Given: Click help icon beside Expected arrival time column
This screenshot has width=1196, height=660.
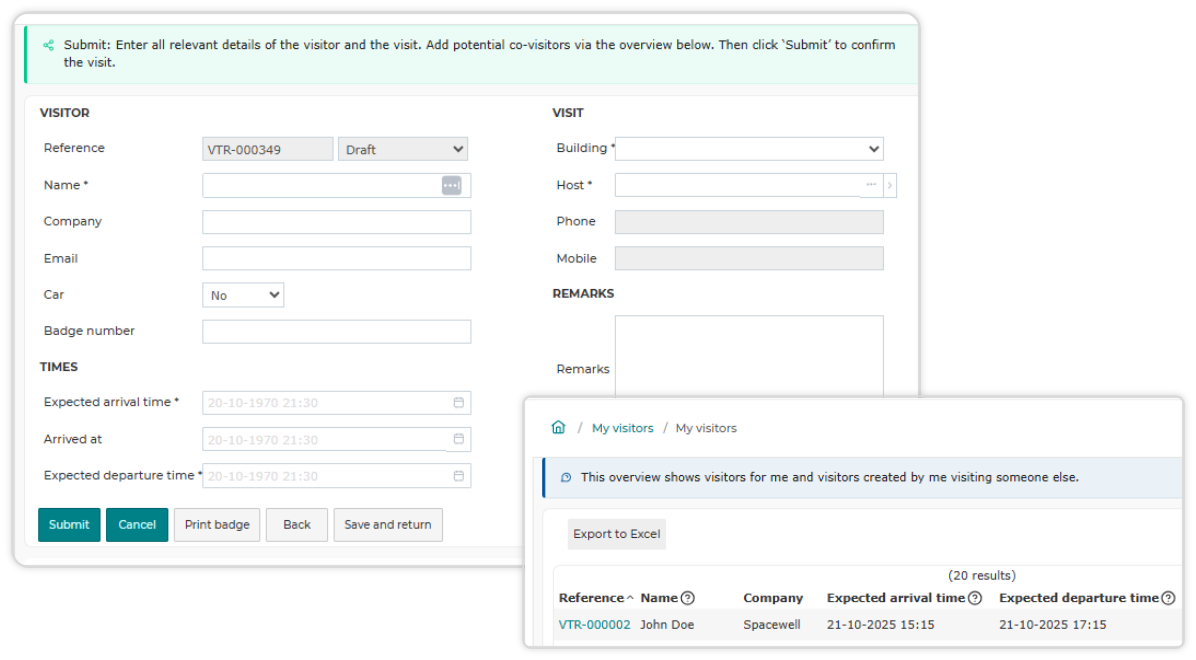Looking at the screenshot, I should click(975, 598).
